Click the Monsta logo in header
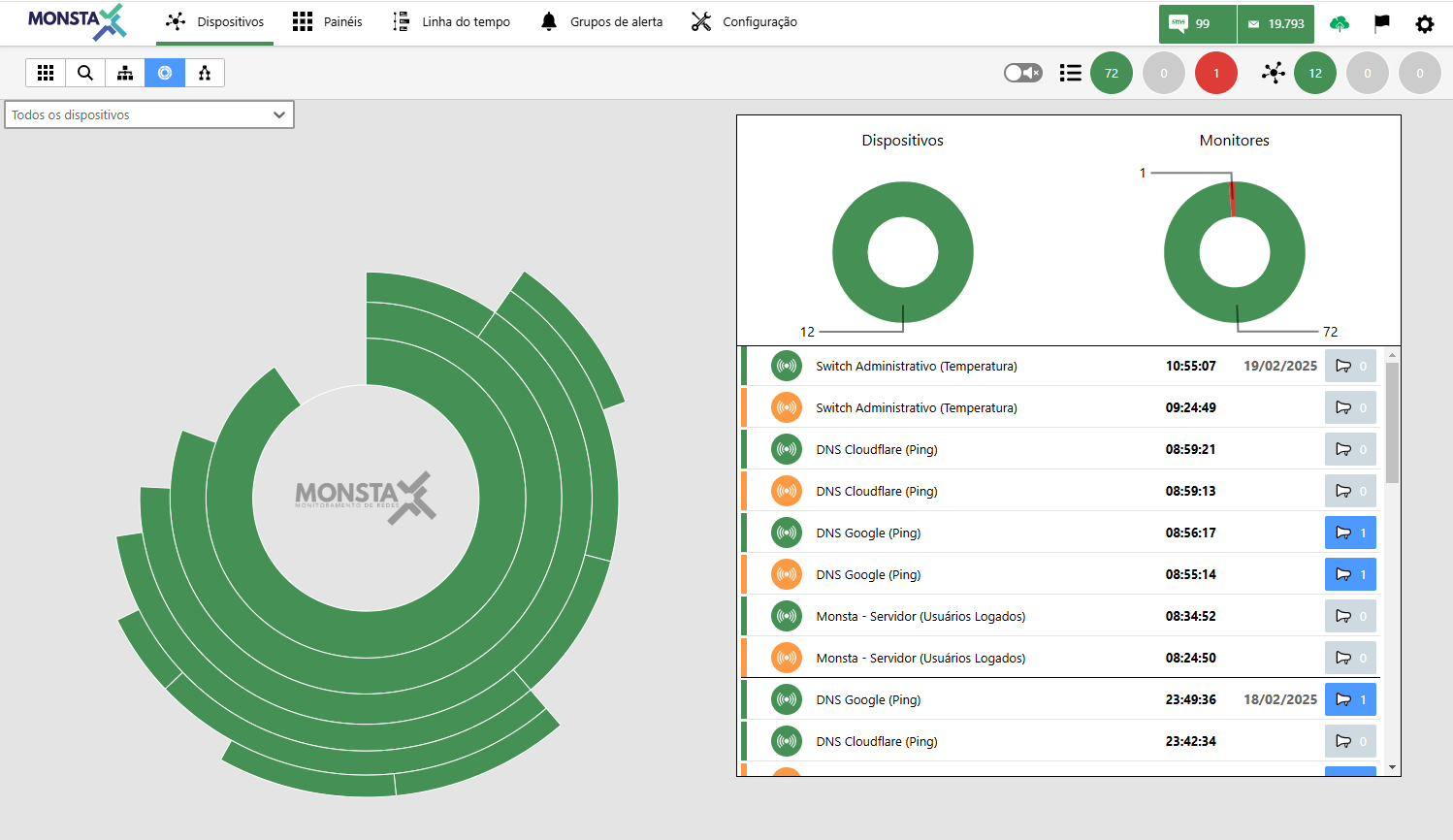1453x840 pixels. [78, 21]
